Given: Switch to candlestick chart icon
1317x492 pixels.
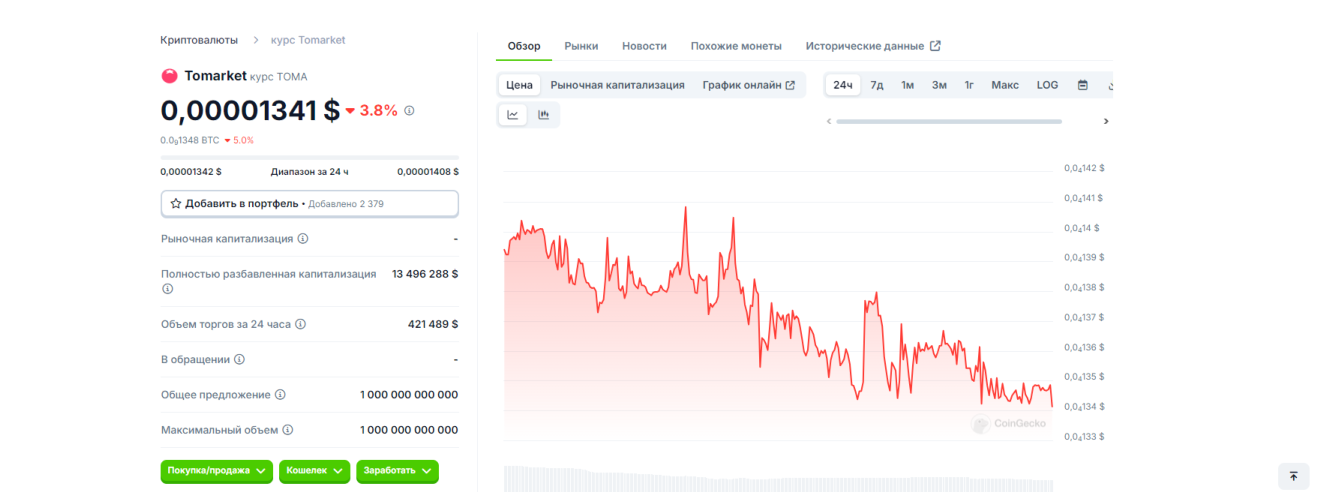Looking at the screenshot, I should [544, 115].
